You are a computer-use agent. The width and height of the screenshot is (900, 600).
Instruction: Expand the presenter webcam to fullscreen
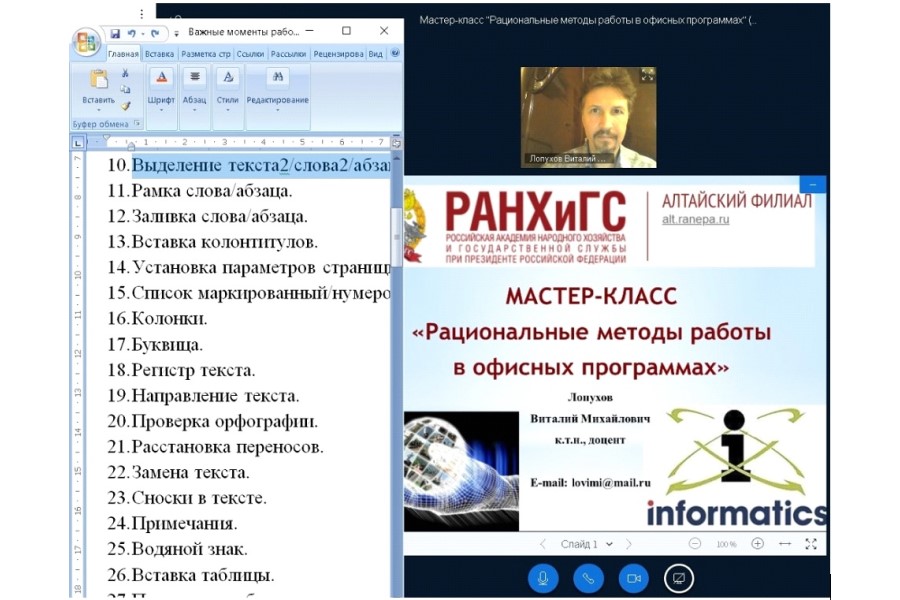[647, 75]
